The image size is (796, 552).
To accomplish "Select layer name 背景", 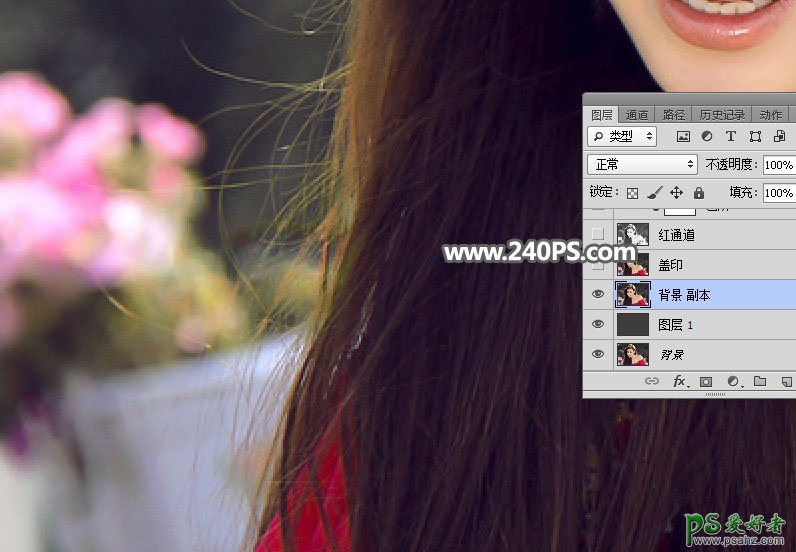I will click(672, 355).
